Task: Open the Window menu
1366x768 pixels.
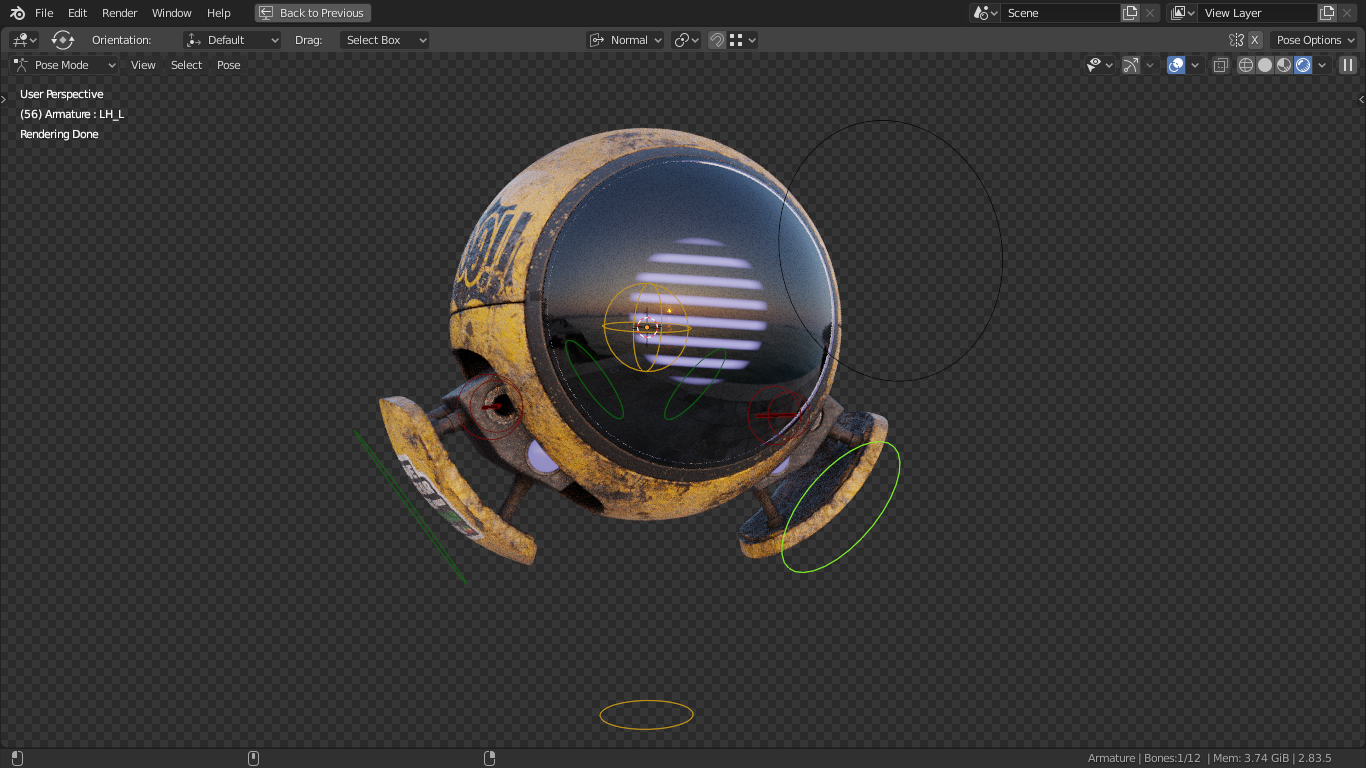Action: click(171, 13)
